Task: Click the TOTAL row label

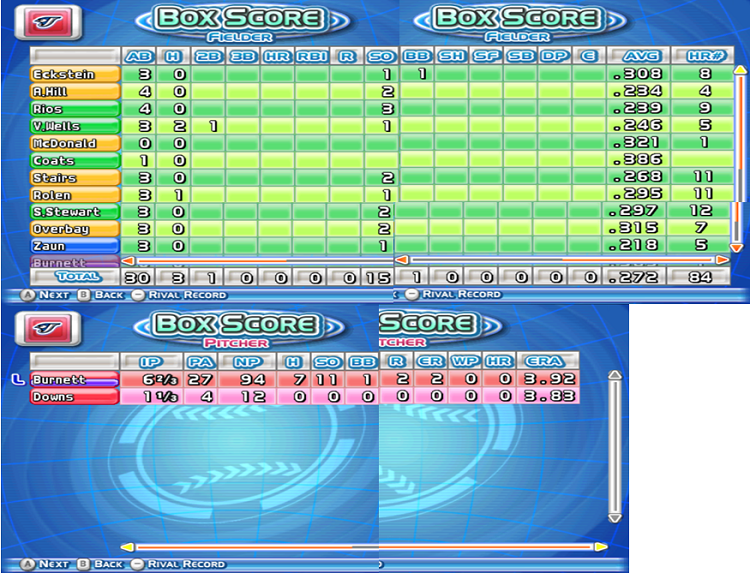Action: [x=77, y=276]
